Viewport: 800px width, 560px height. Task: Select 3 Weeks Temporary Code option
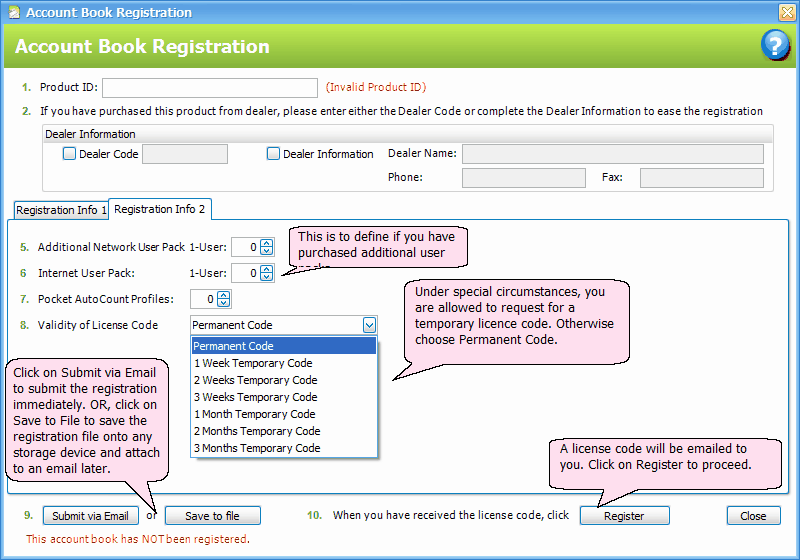pos(284,397)
